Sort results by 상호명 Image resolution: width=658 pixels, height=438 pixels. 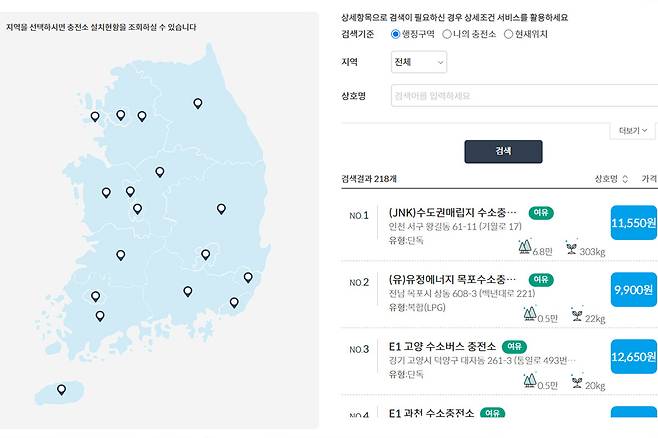pos(611,179)
